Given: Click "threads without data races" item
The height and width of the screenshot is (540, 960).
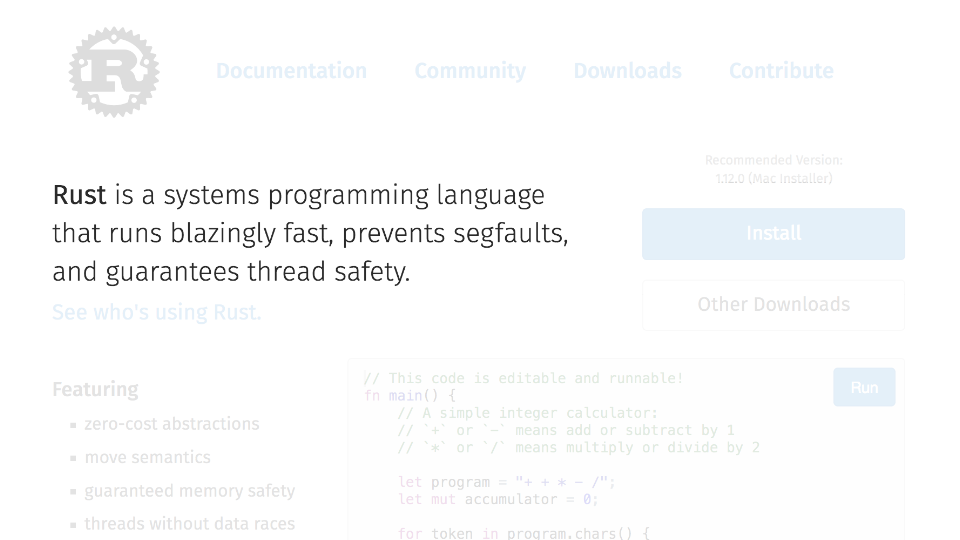Looking at the screenshot, I should click(x=190, y=524).
